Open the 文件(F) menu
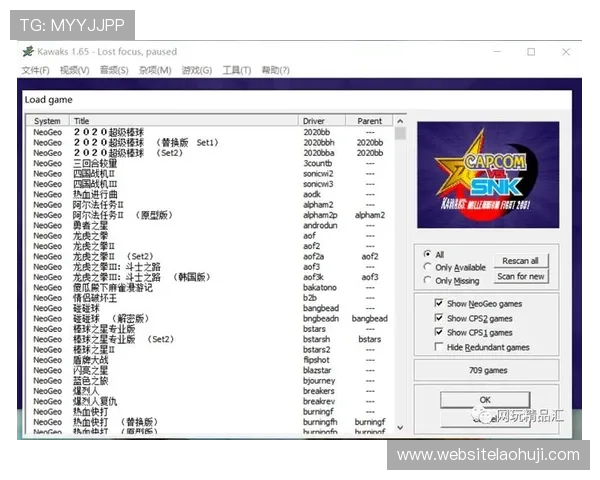Image resolution: width=600 pixels, height=480 pixels. click(36, 70)
